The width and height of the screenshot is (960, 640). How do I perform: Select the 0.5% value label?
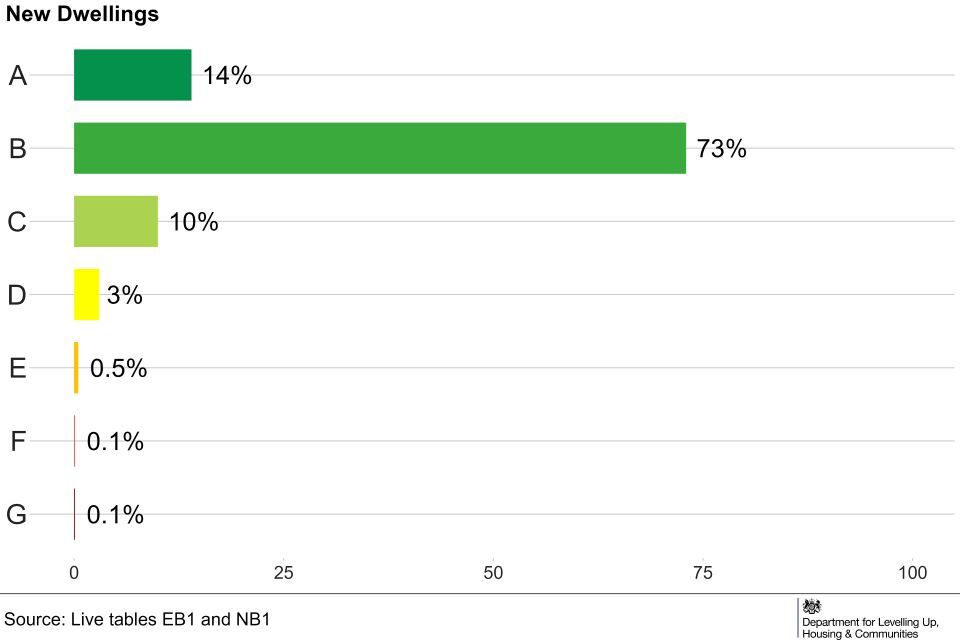[118, 368]
